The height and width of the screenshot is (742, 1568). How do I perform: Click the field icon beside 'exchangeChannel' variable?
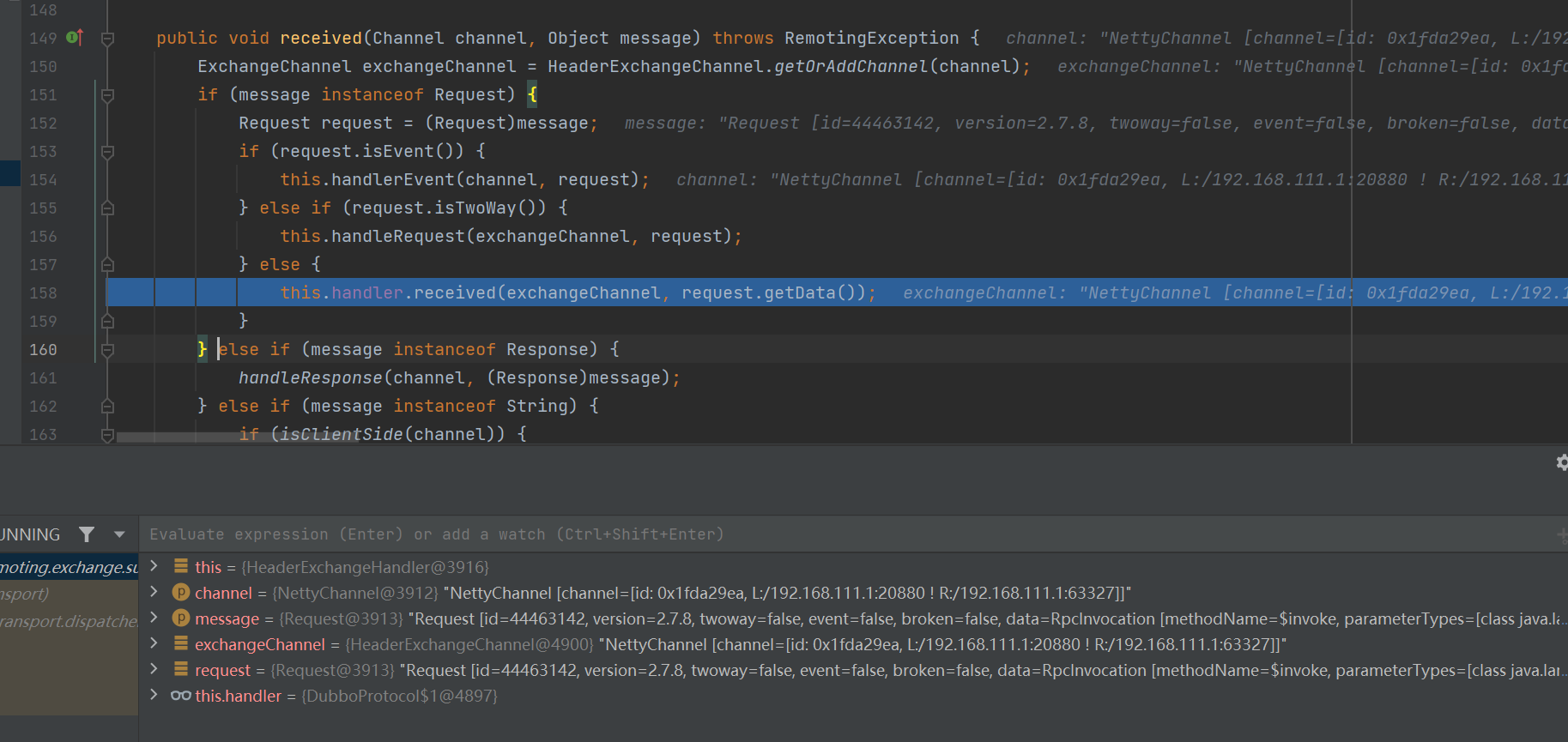point(180,643)
